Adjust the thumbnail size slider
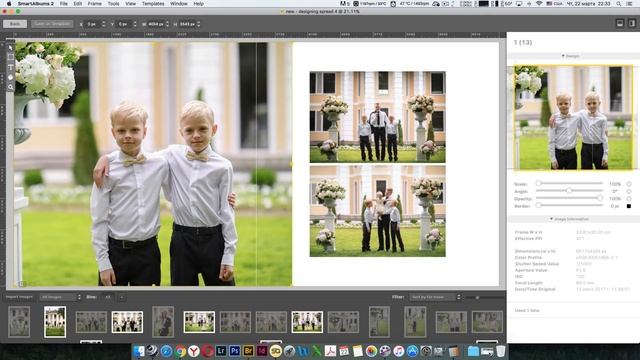The image size is (640, 360). point(485,297)
